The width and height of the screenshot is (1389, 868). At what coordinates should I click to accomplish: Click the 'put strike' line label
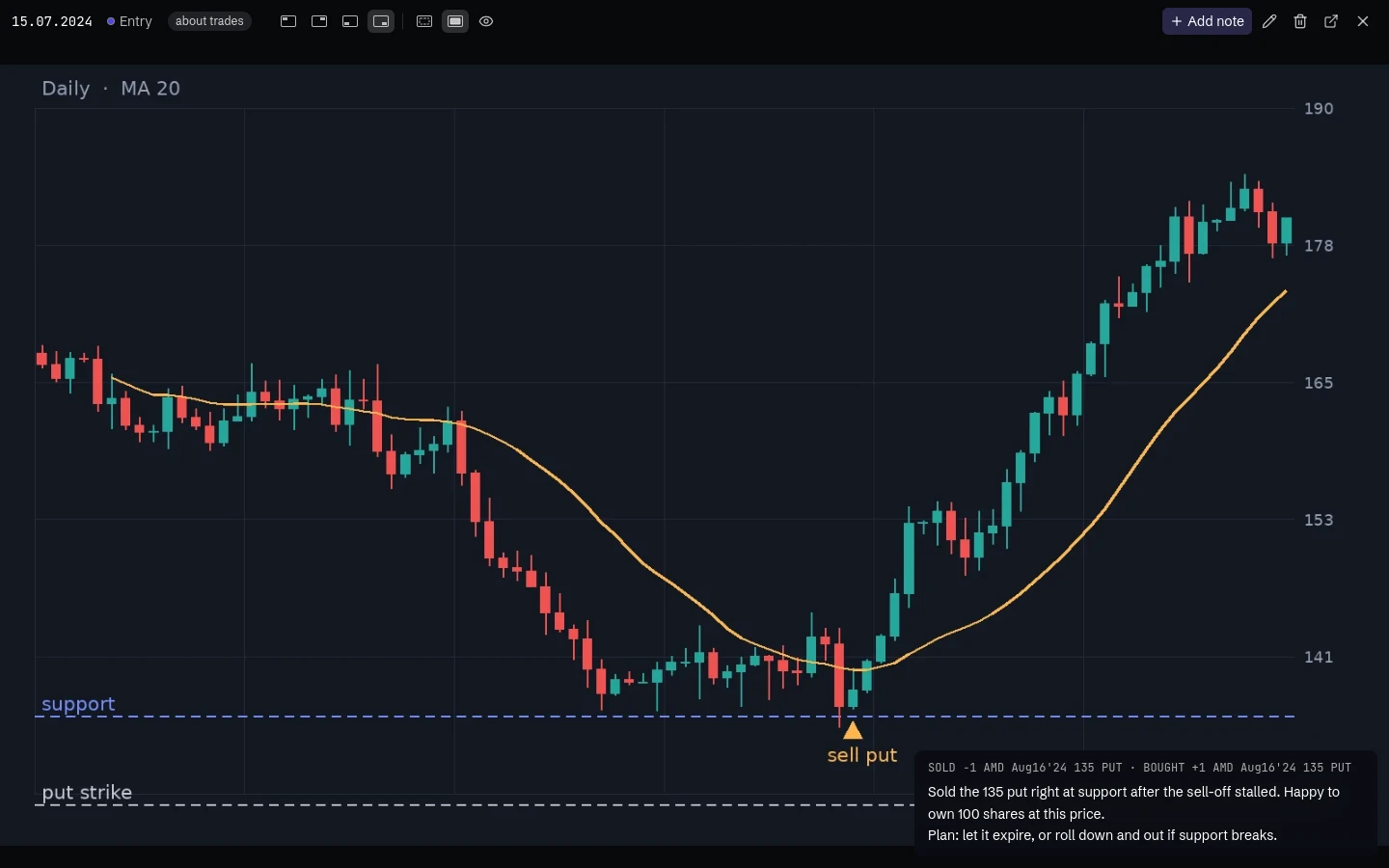tap(87, 793)
